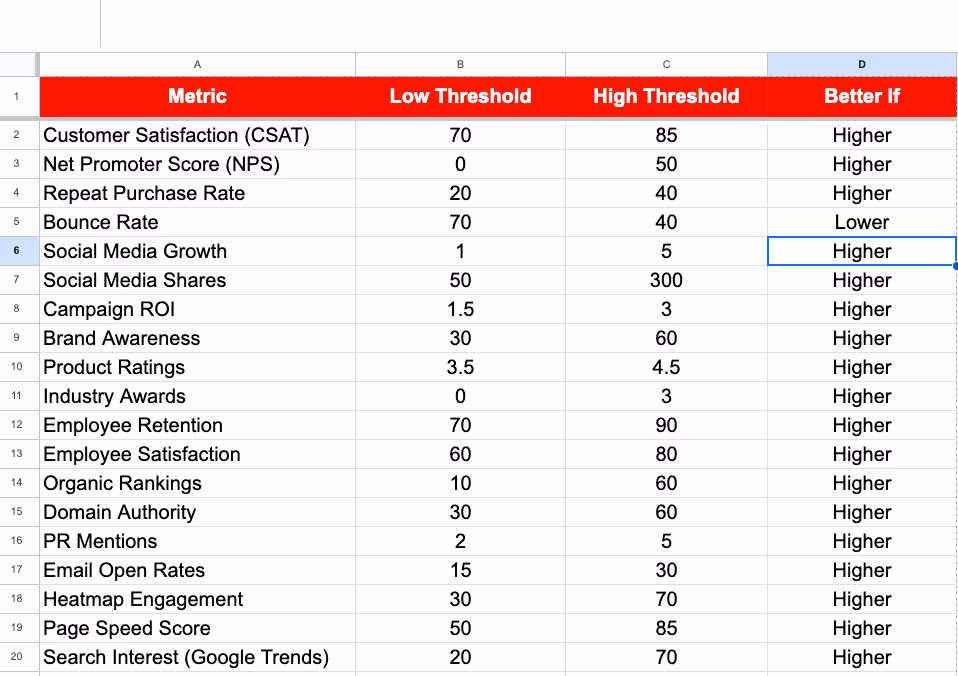
Task: Select 'Net Promoter Score (NPS)' cell
Action: (197, 164)
